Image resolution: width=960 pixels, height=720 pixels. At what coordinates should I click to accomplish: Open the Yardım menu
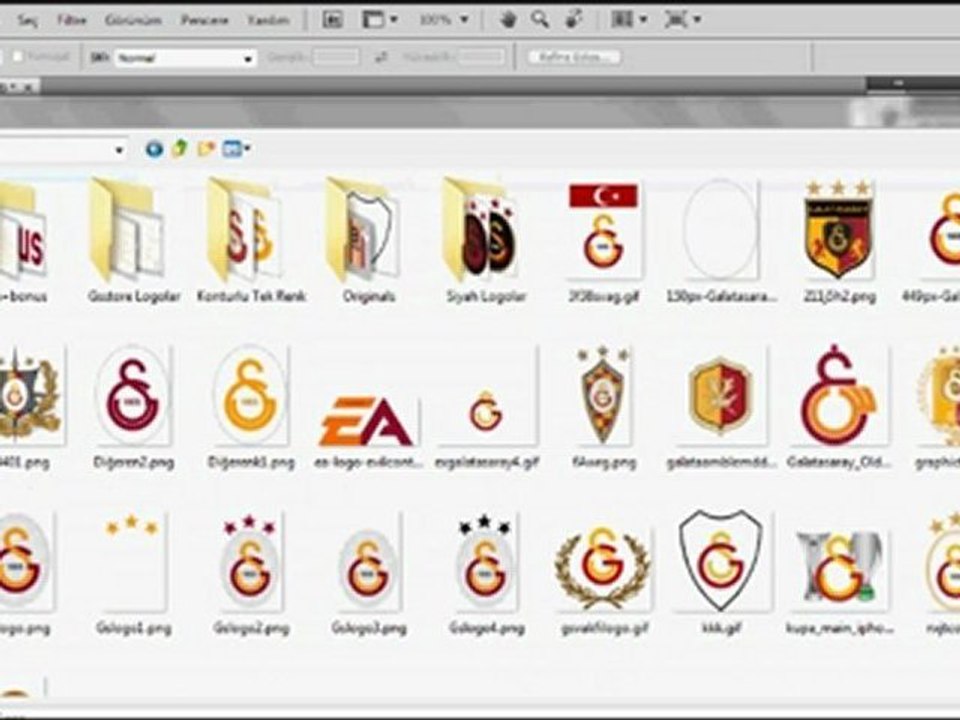tap(268, 21)
